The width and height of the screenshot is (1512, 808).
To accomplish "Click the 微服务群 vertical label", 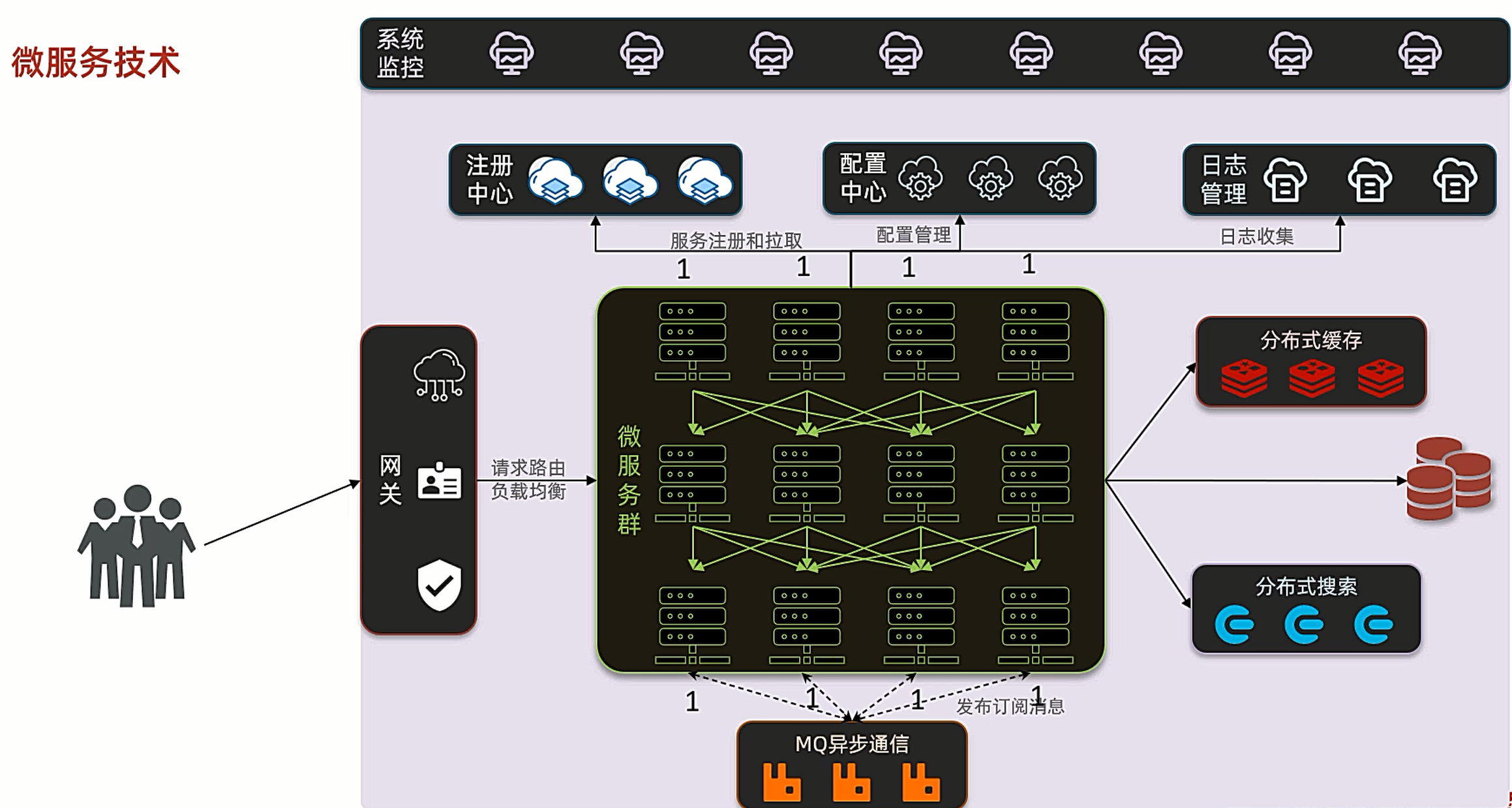I will [629, 480].
